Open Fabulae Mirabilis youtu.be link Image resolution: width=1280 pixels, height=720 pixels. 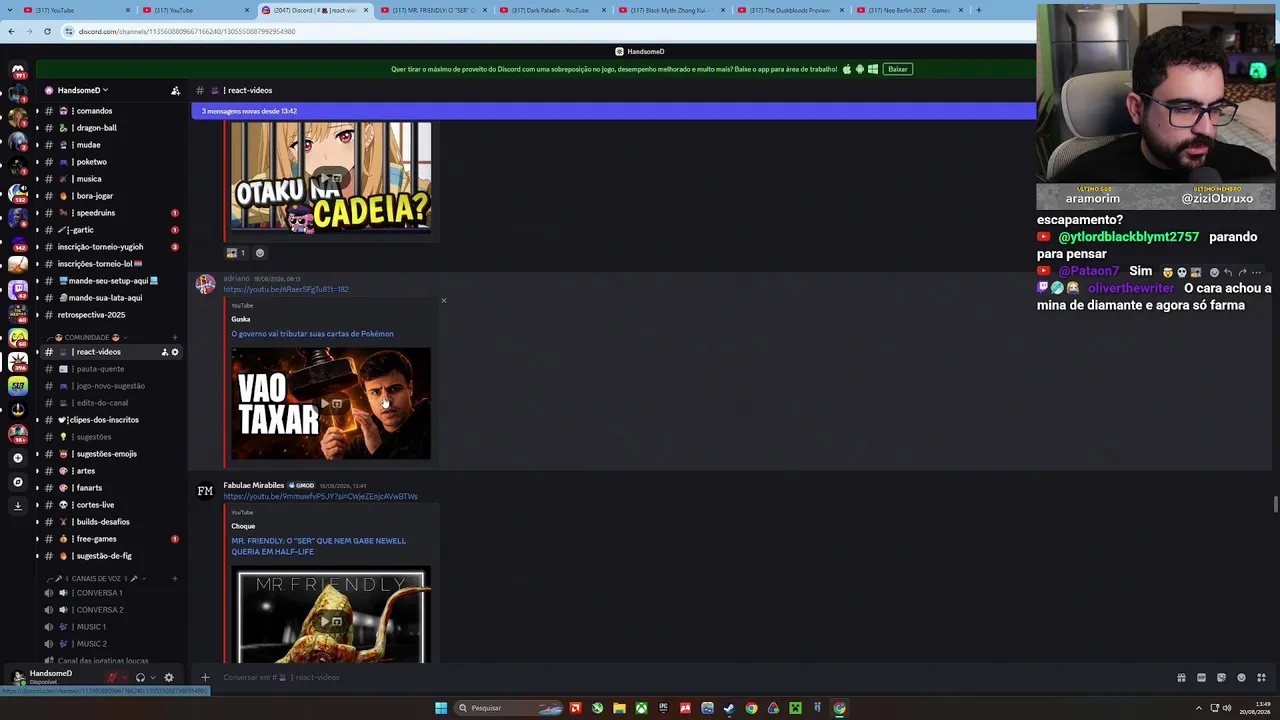click(x=320, y=497)
